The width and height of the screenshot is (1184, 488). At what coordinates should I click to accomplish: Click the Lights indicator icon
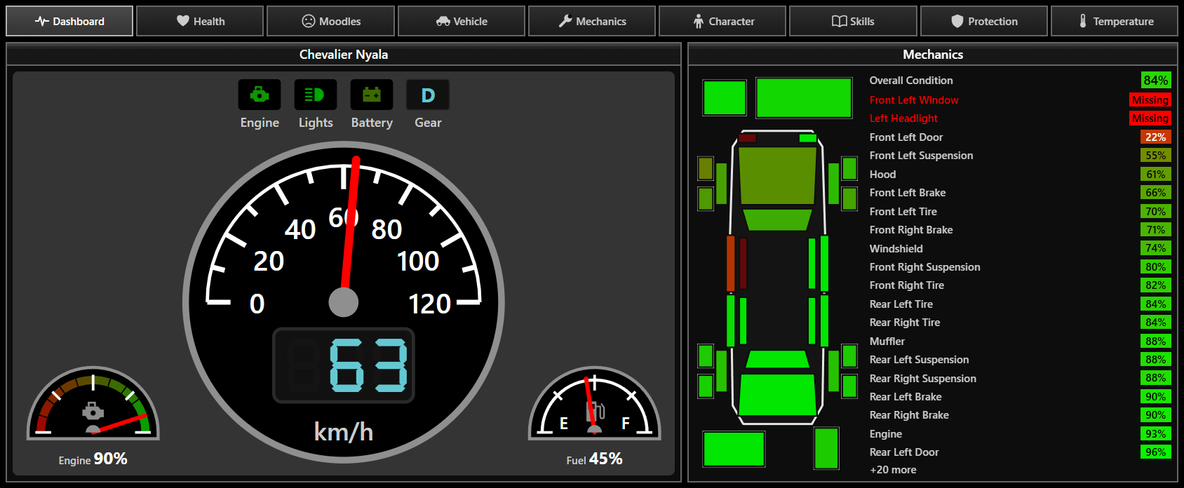coord(316,94)
